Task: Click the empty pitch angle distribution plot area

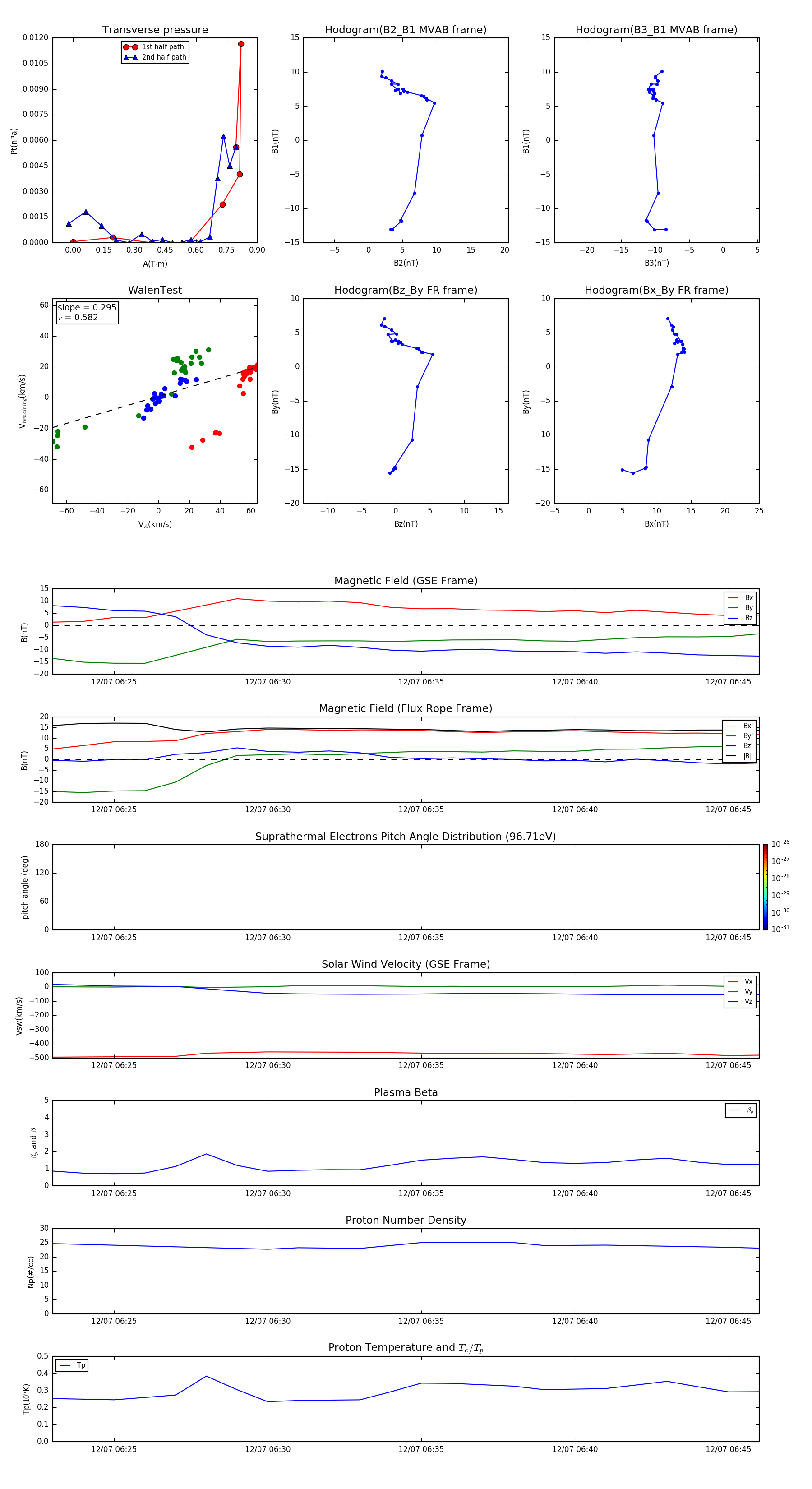Action: (406, 887)
